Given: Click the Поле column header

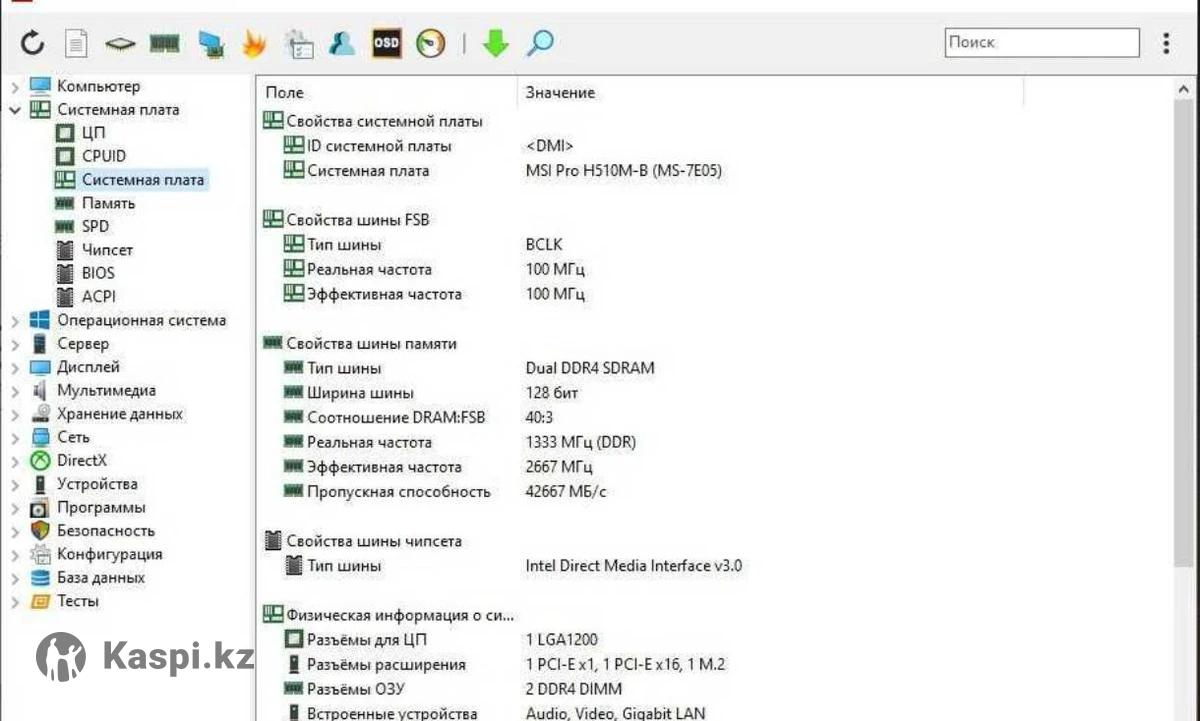Looking at the screenshot, I should [285, 92].
